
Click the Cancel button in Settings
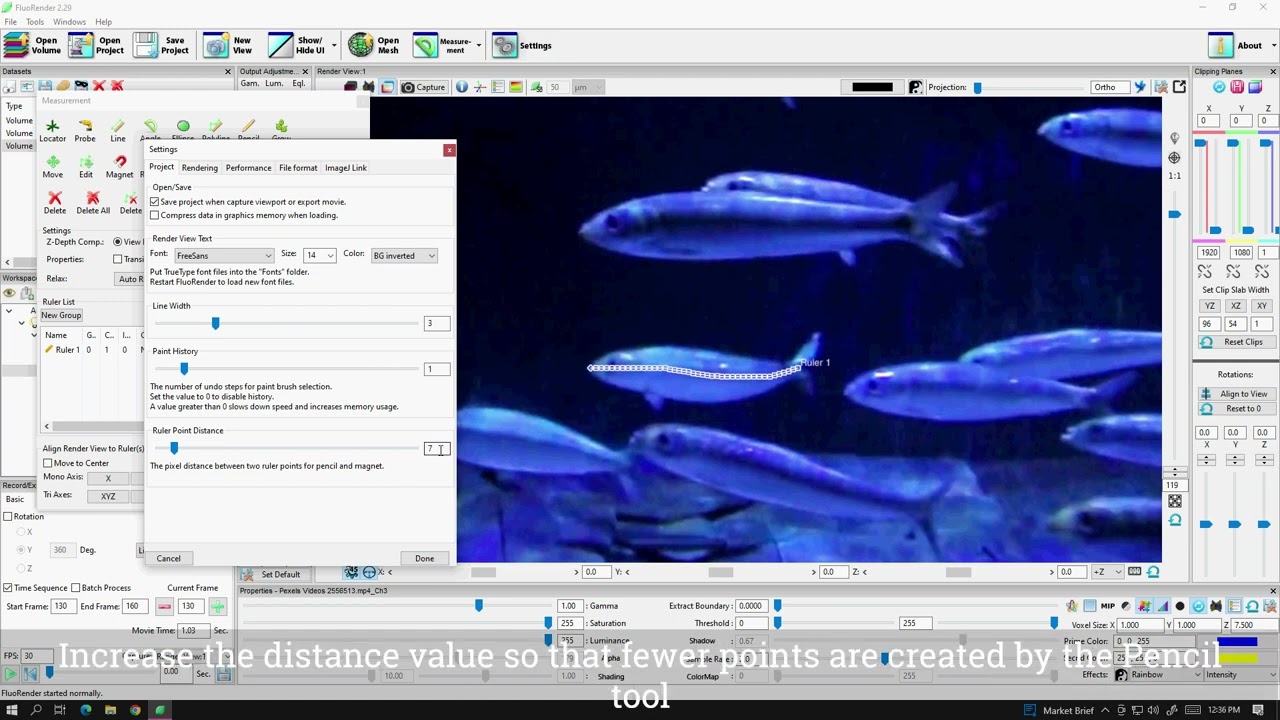click(x=168, y=559)
